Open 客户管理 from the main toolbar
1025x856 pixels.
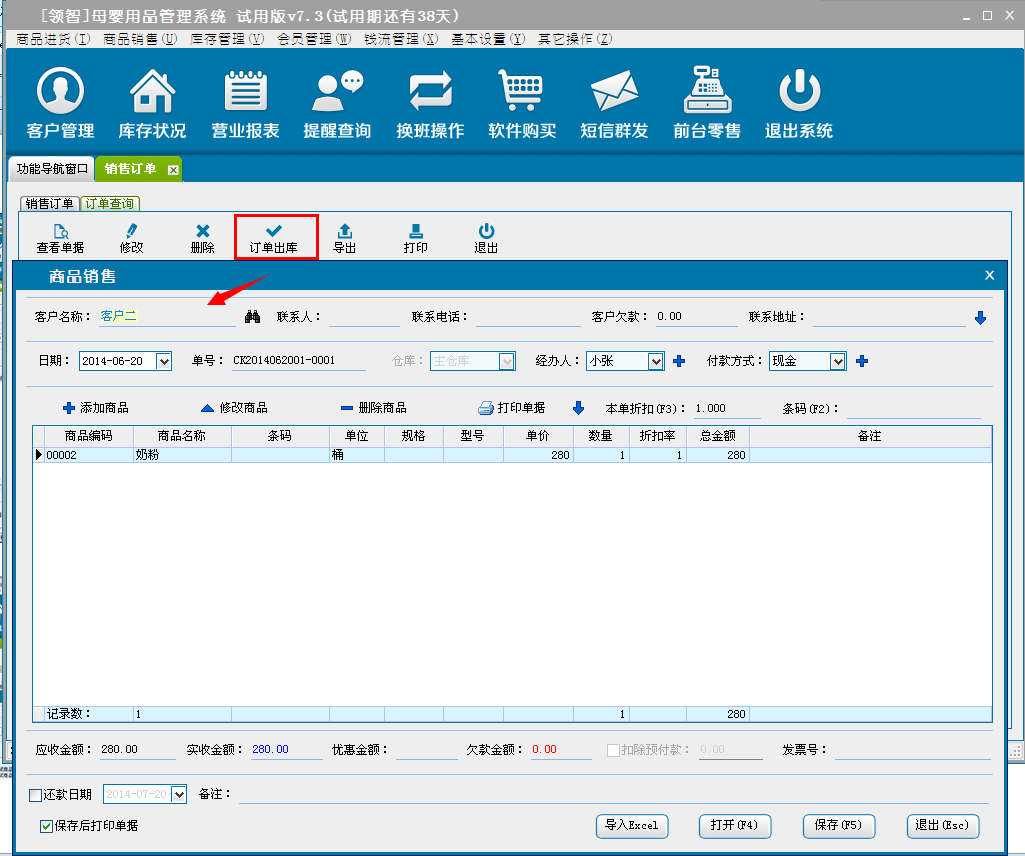coord(60,104)
